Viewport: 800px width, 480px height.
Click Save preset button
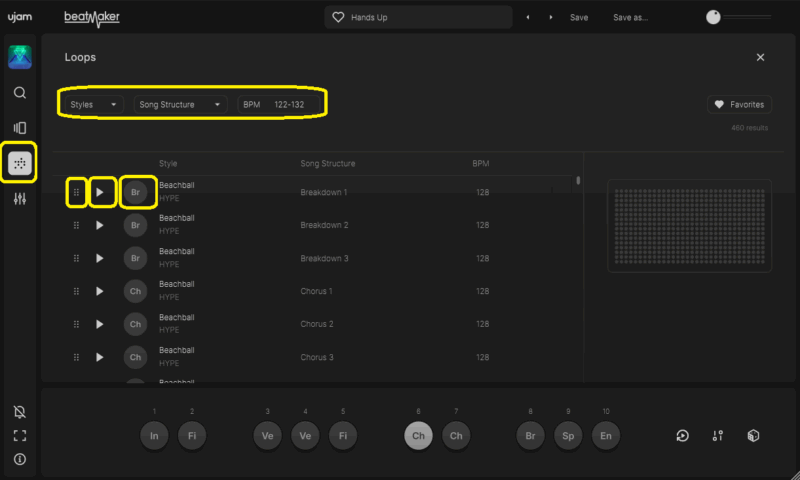[x=579, y=17]
